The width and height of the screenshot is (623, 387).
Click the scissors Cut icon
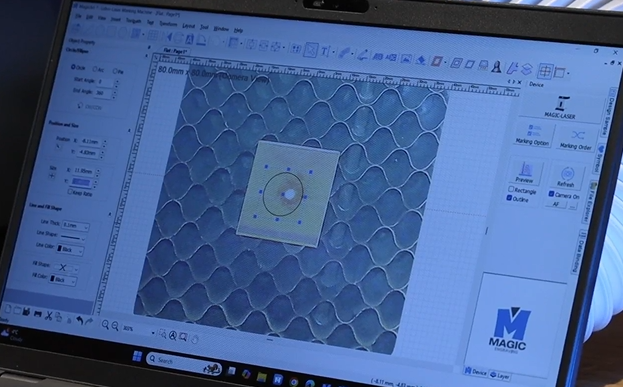48,316
